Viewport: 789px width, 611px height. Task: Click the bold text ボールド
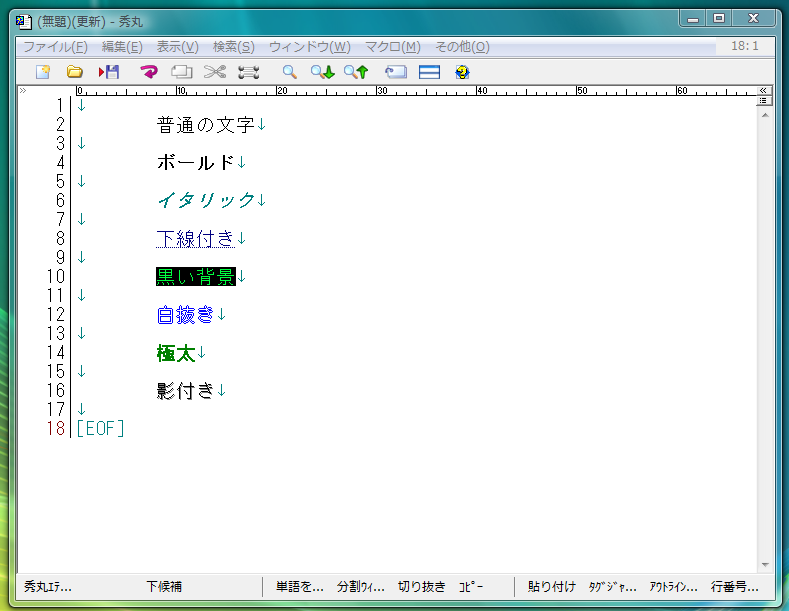[x=196, y=163]
